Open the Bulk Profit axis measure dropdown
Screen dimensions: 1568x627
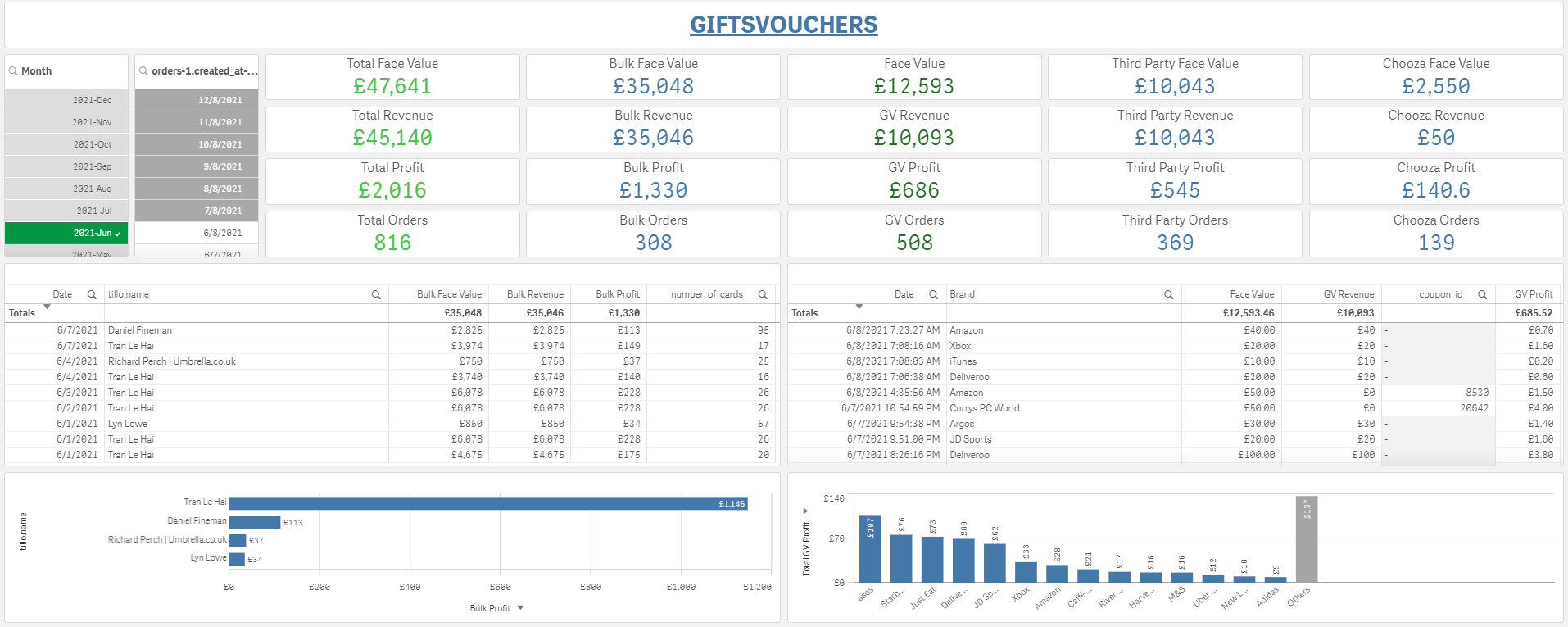coord(520,608)
